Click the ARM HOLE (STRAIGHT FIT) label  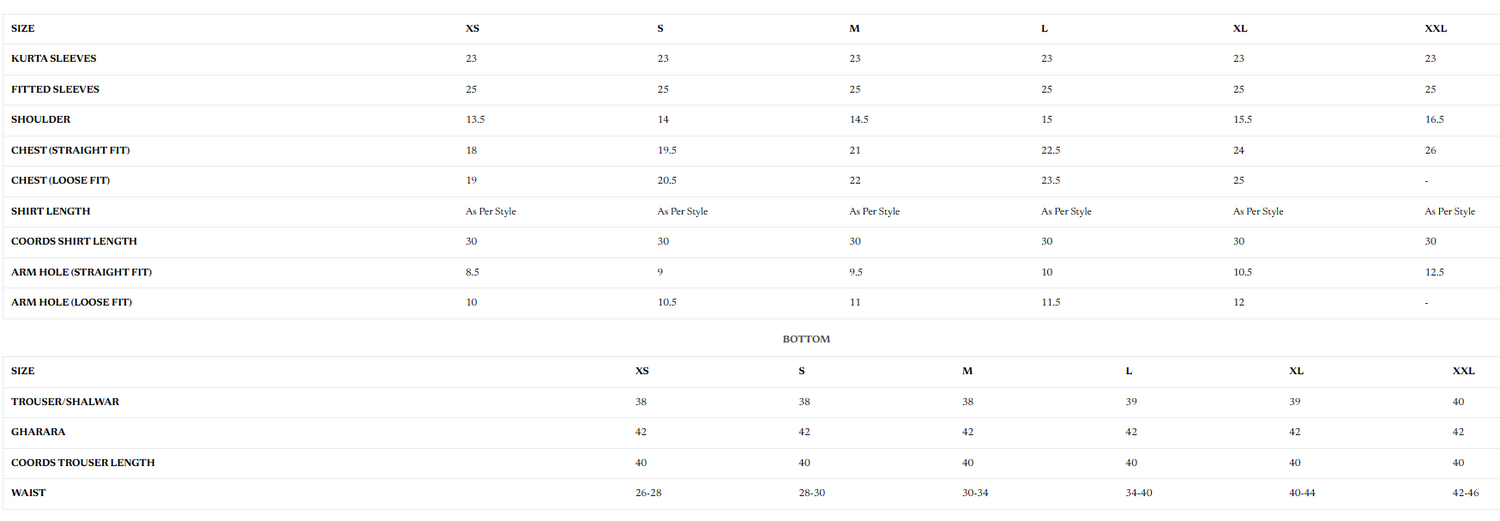[x=82, y=273]
